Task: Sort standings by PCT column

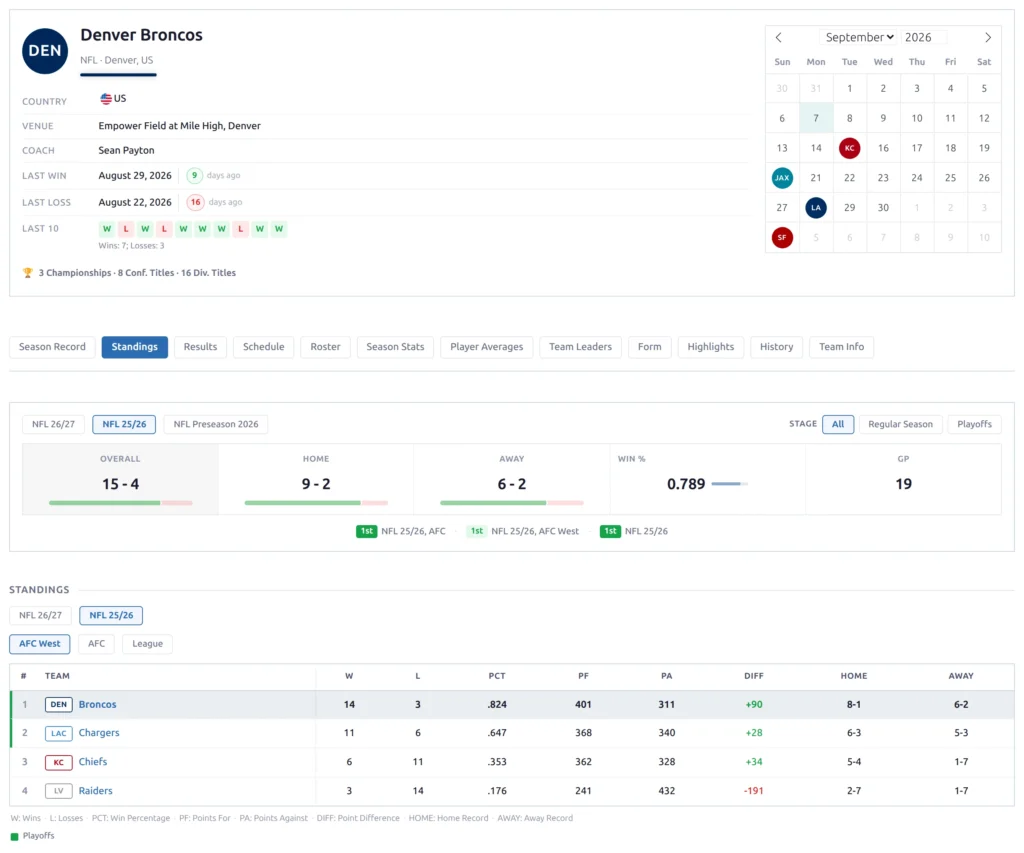Action: 496,676
